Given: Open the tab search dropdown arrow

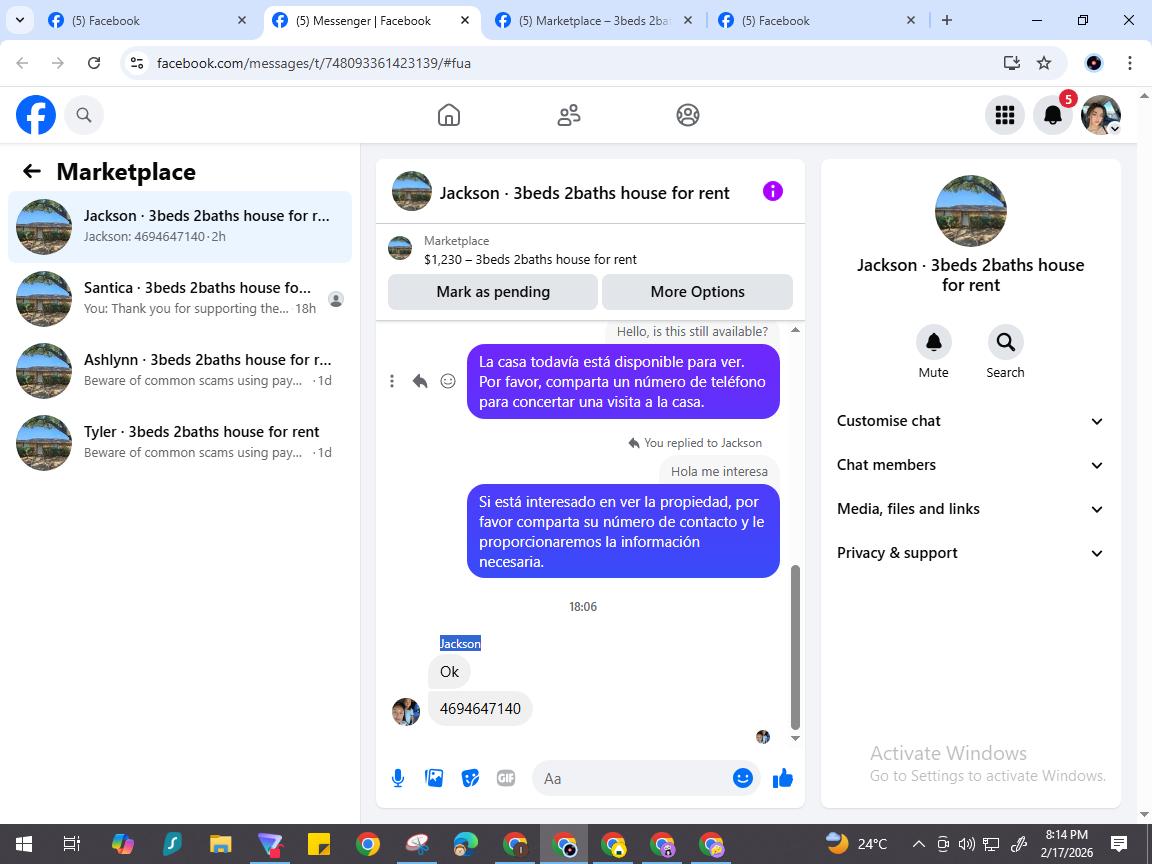Looking at the screenshot, I should (20, 21).
